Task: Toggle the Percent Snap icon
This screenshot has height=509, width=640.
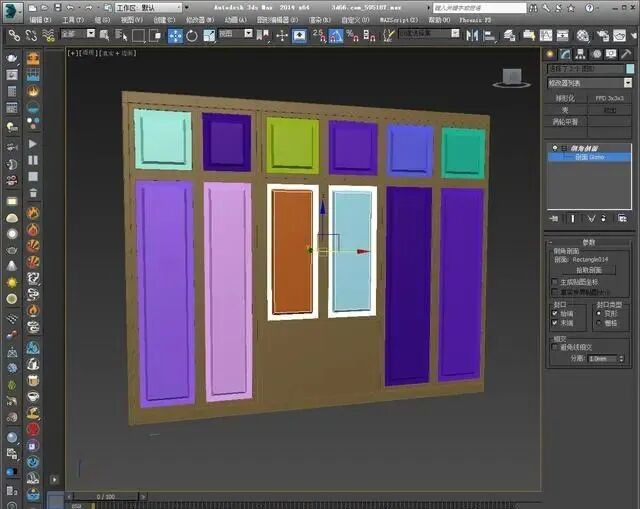Action: (x=352, y=36)
